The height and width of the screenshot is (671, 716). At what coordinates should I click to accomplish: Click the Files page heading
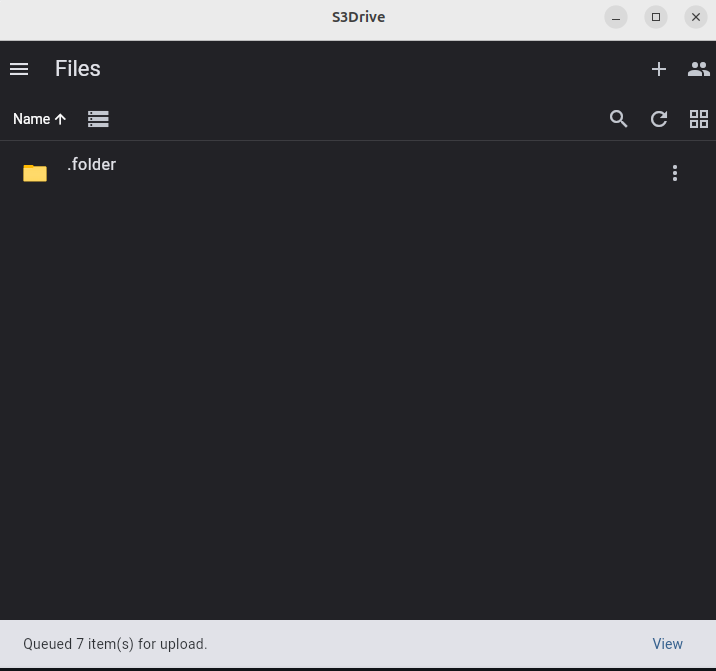pyautogui.click(x=78, y=69)
